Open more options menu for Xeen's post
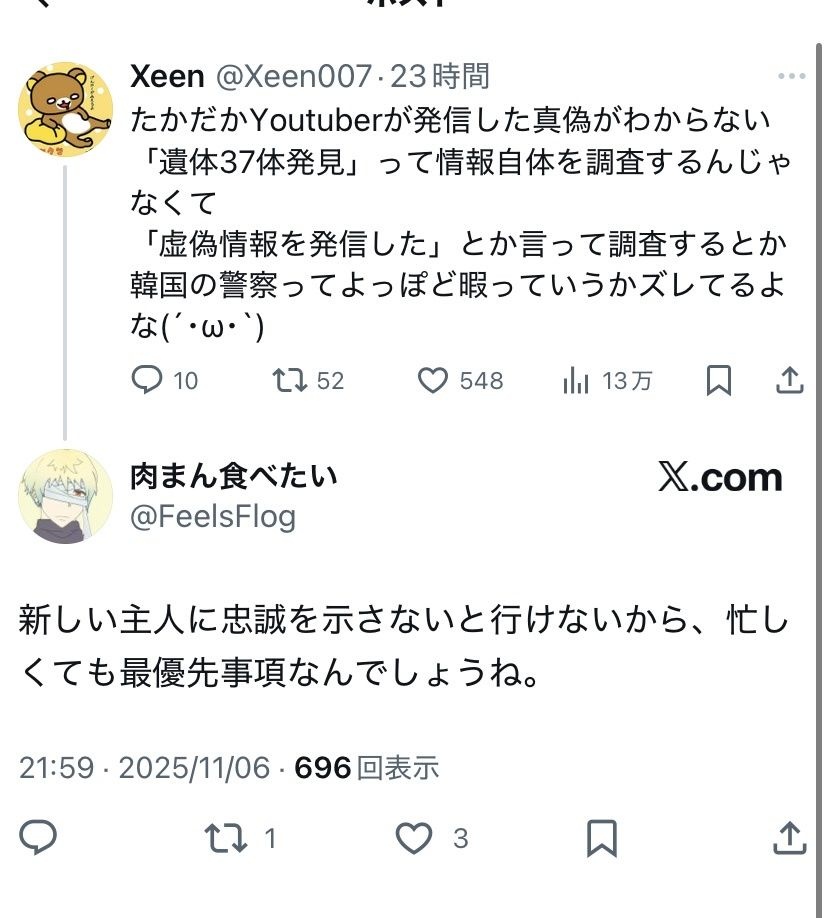Screen dimensions: 828x918 pos(791,76)
